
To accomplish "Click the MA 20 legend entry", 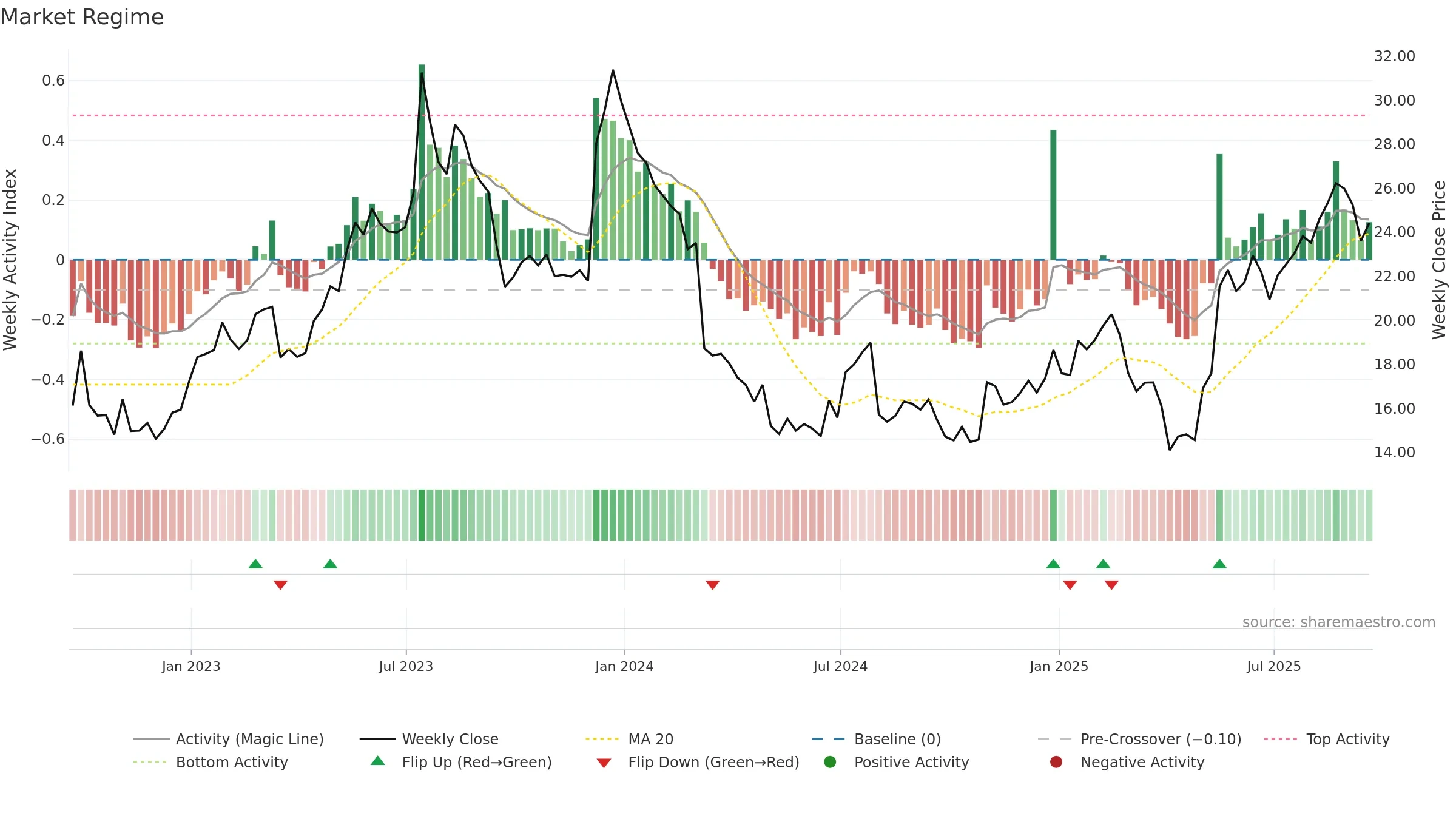I will 629,739.
